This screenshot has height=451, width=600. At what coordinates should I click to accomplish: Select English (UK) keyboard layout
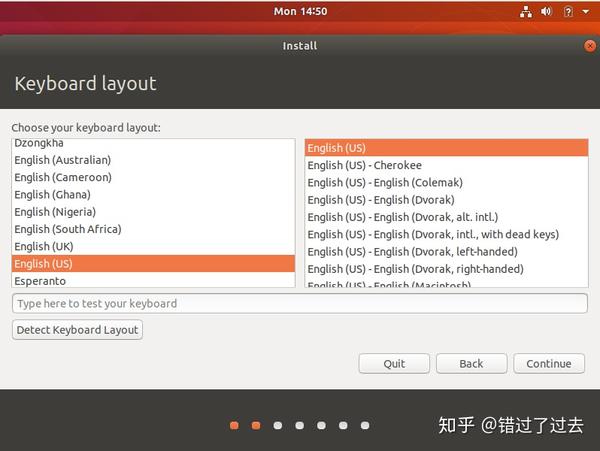[x=153, y=246]
